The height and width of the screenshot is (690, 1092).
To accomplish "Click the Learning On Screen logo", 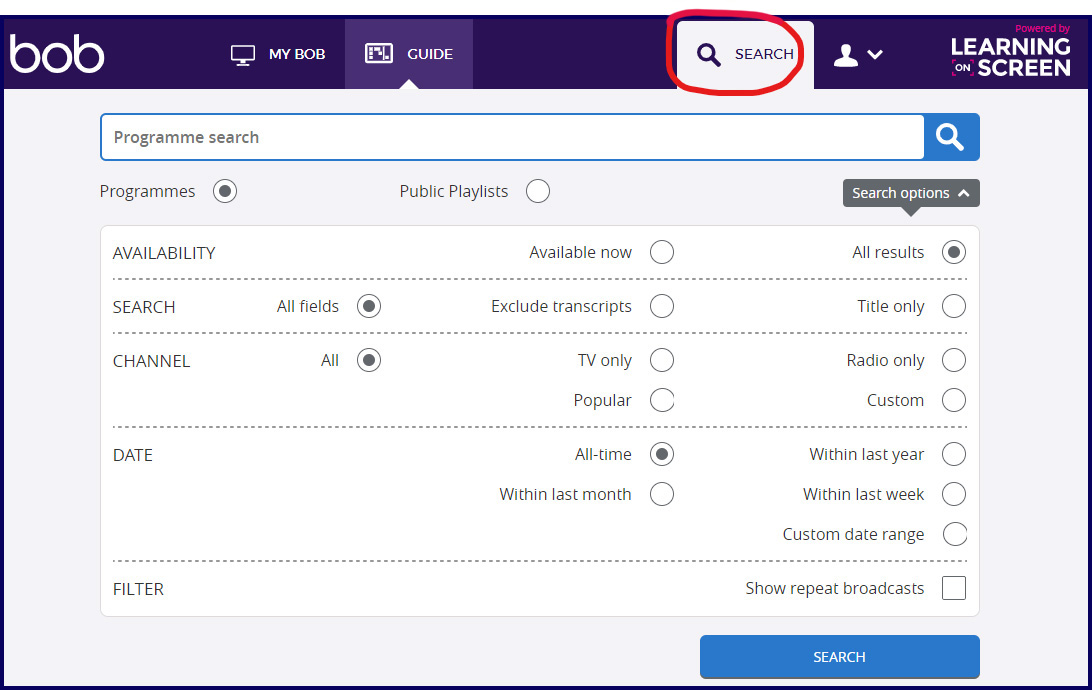I will pyautogui.click(x=1010, y=55).
